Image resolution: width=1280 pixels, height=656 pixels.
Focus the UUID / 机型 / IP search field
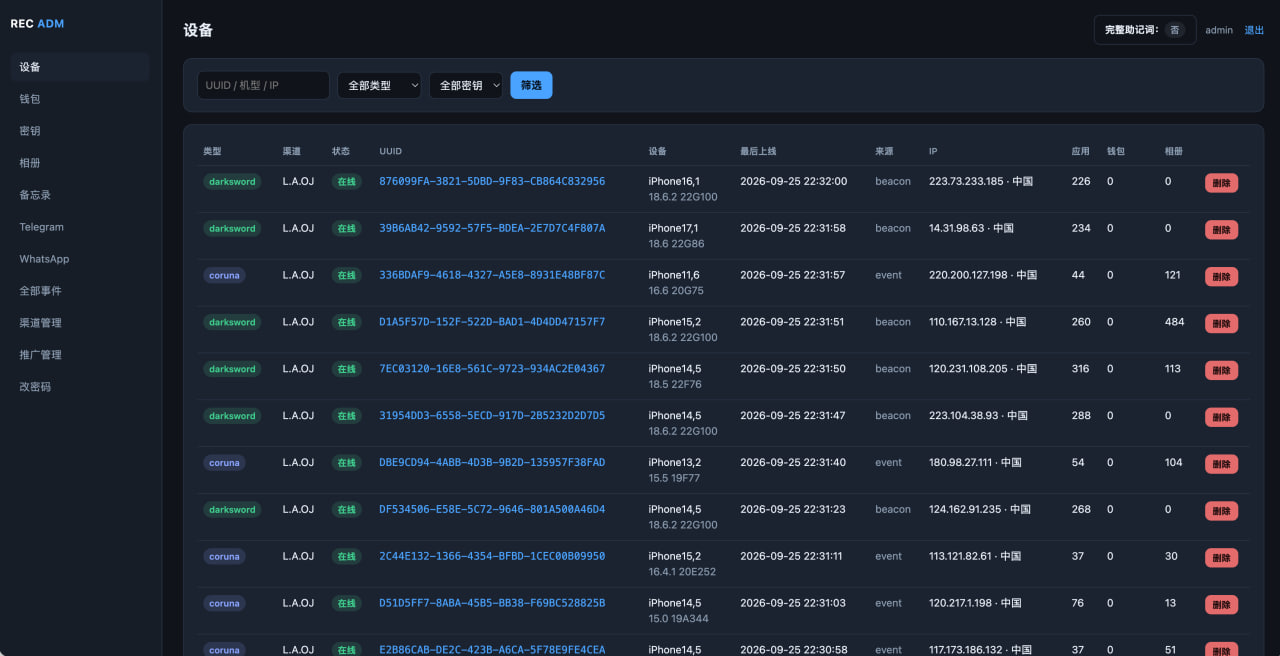(263, 85)
